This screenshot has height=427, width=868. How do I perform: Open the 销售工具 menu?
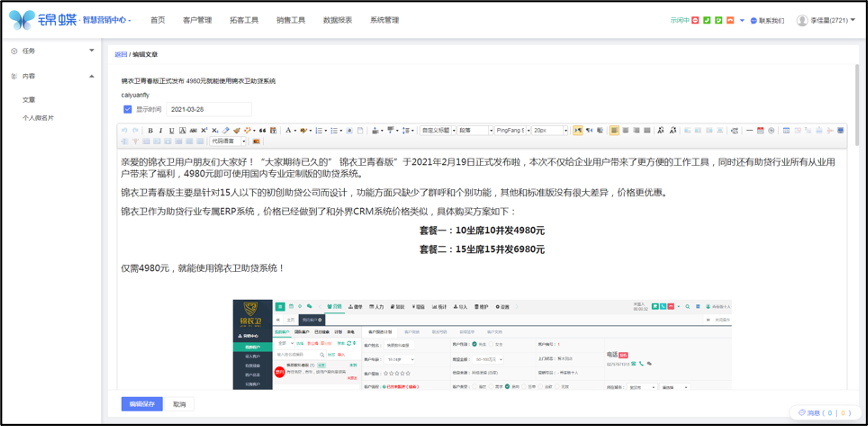point(291,20)
